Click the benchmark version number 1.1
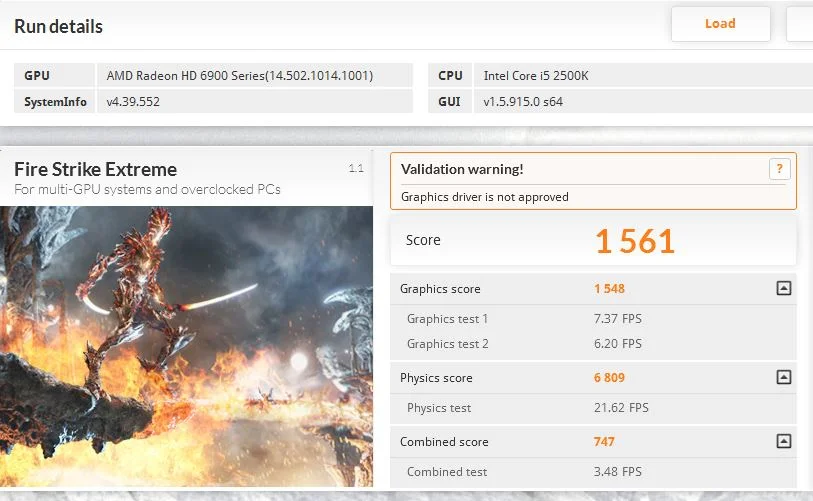Screen dimensions: 813x501 [x=356, y=168]
